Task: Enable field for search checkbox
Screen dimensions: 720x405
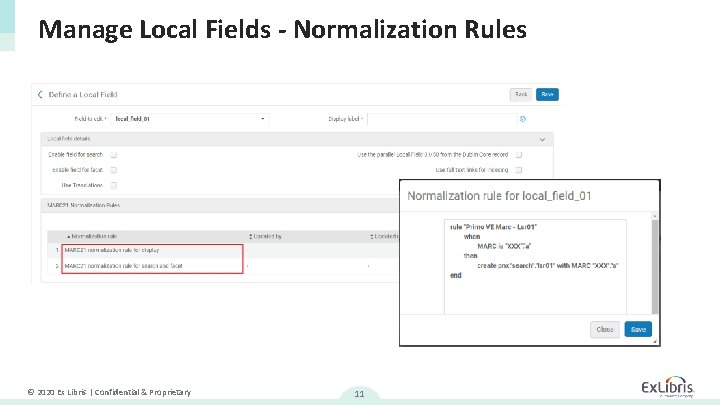Action: [114, 155]
